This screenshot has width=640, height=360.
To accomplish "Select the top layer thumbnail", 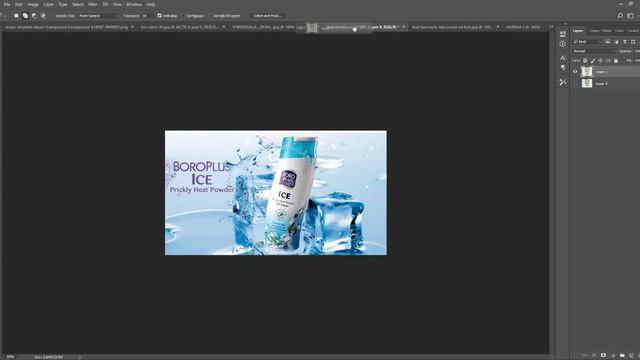I will coord(587,72).
